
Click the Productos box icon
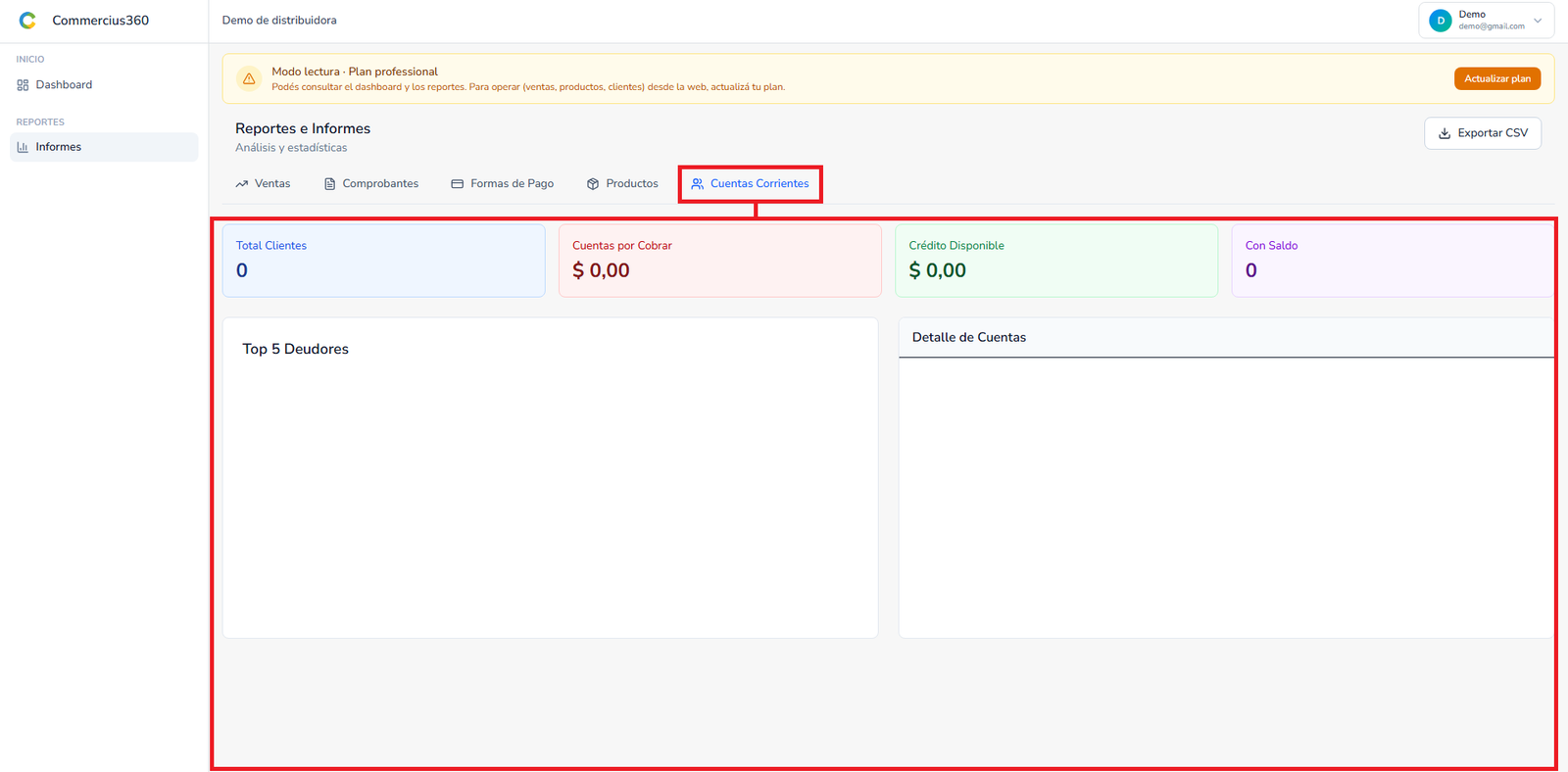(x=593, y=184)
